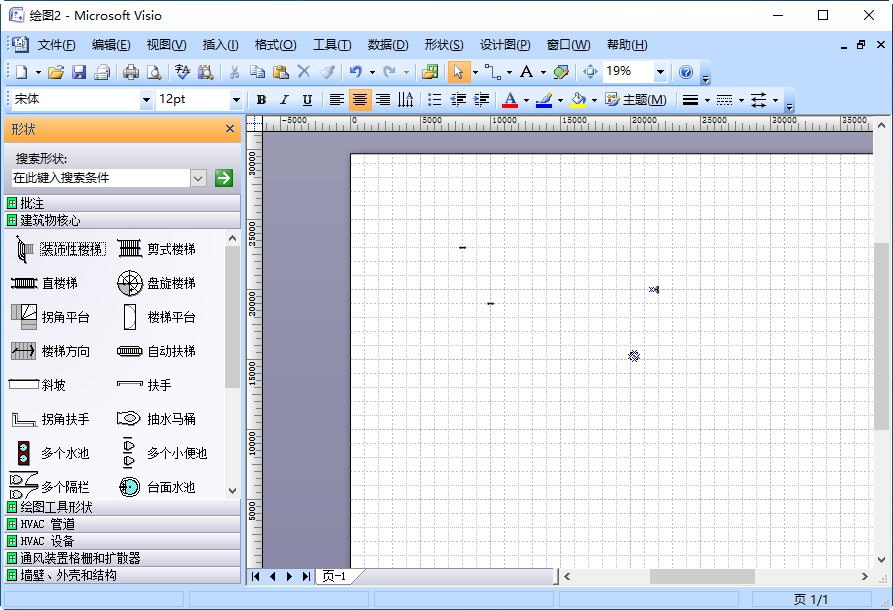The image size is (893, 610).
Task: Select the Connector tool
Action: (493, 72)
